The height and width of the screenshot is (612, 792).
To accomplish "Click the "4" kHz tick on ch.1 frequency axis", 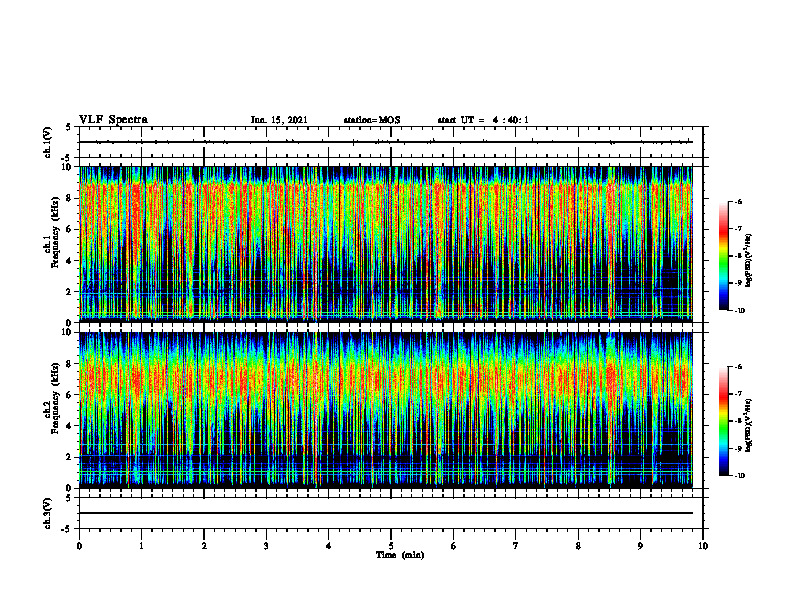I will (70, 261).
